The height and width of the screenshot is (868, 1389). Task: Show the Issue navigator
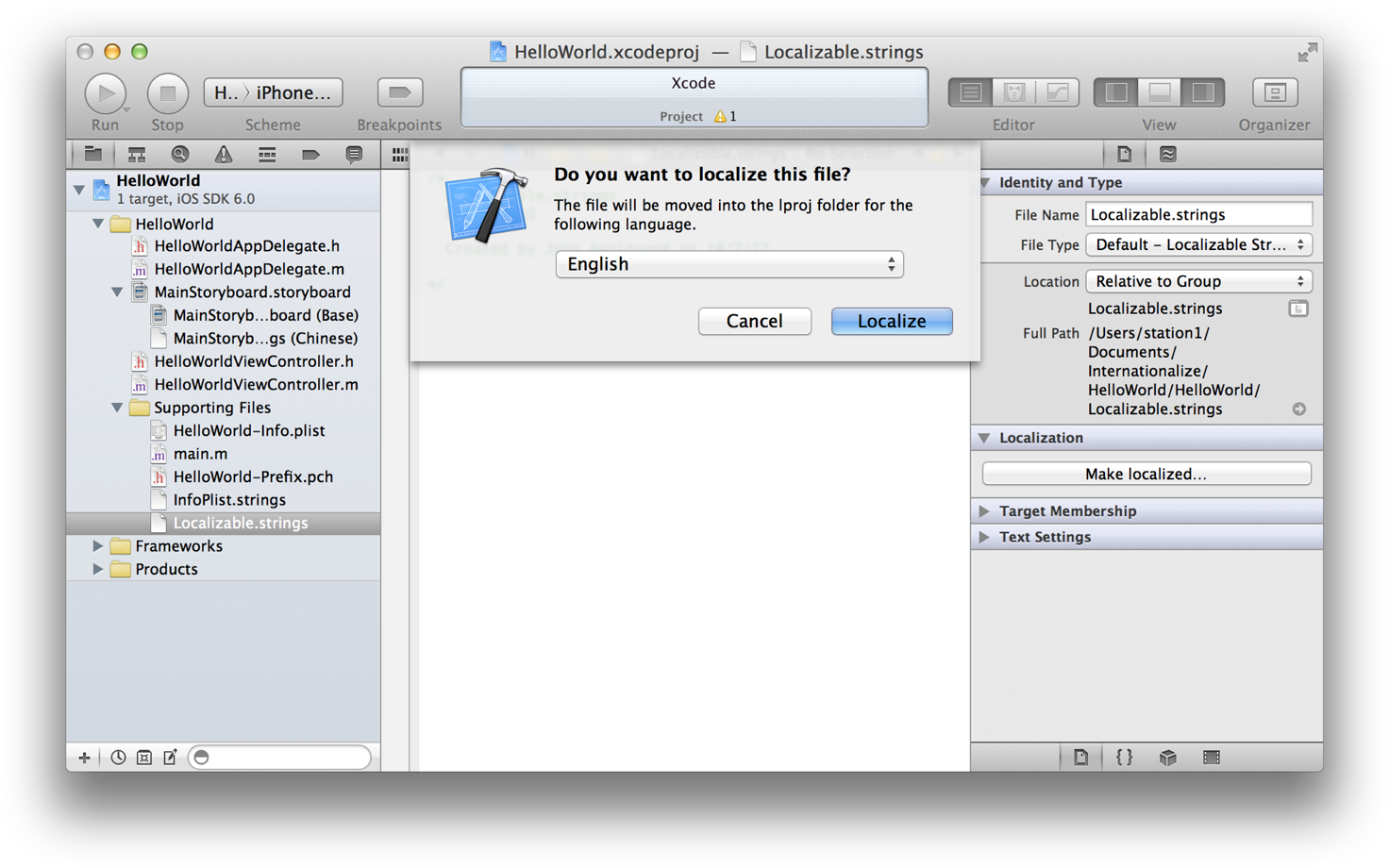pyautogui.click(x=224, y=154)
